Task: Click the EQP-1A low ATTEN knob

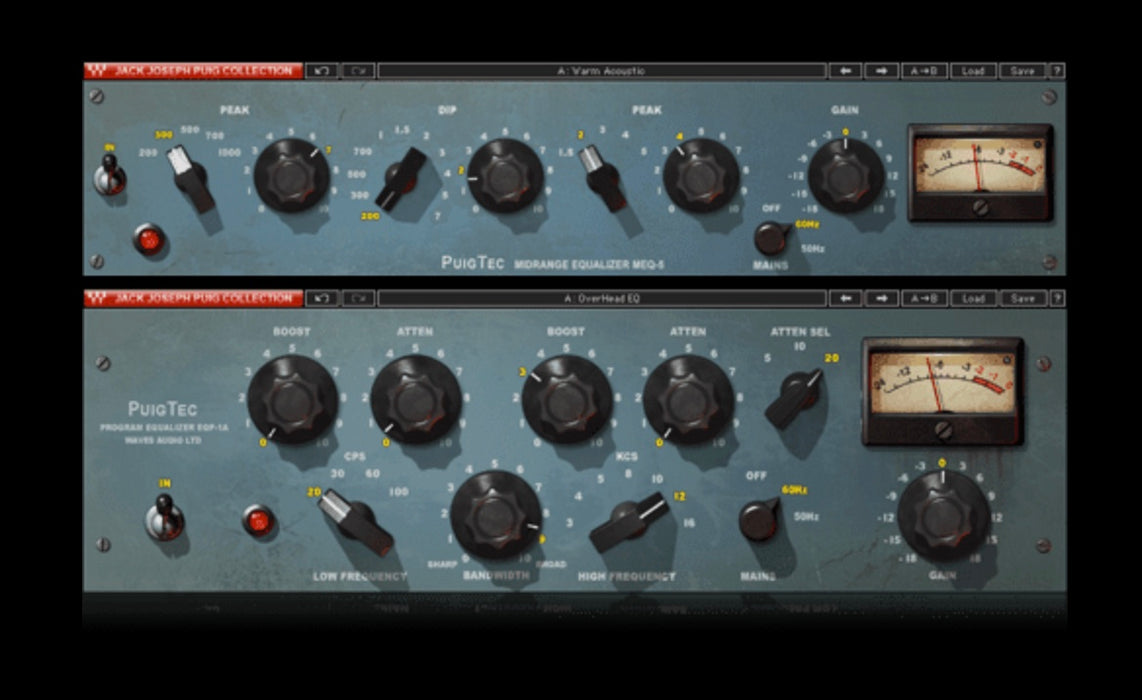Action: (x=415, y=400)
